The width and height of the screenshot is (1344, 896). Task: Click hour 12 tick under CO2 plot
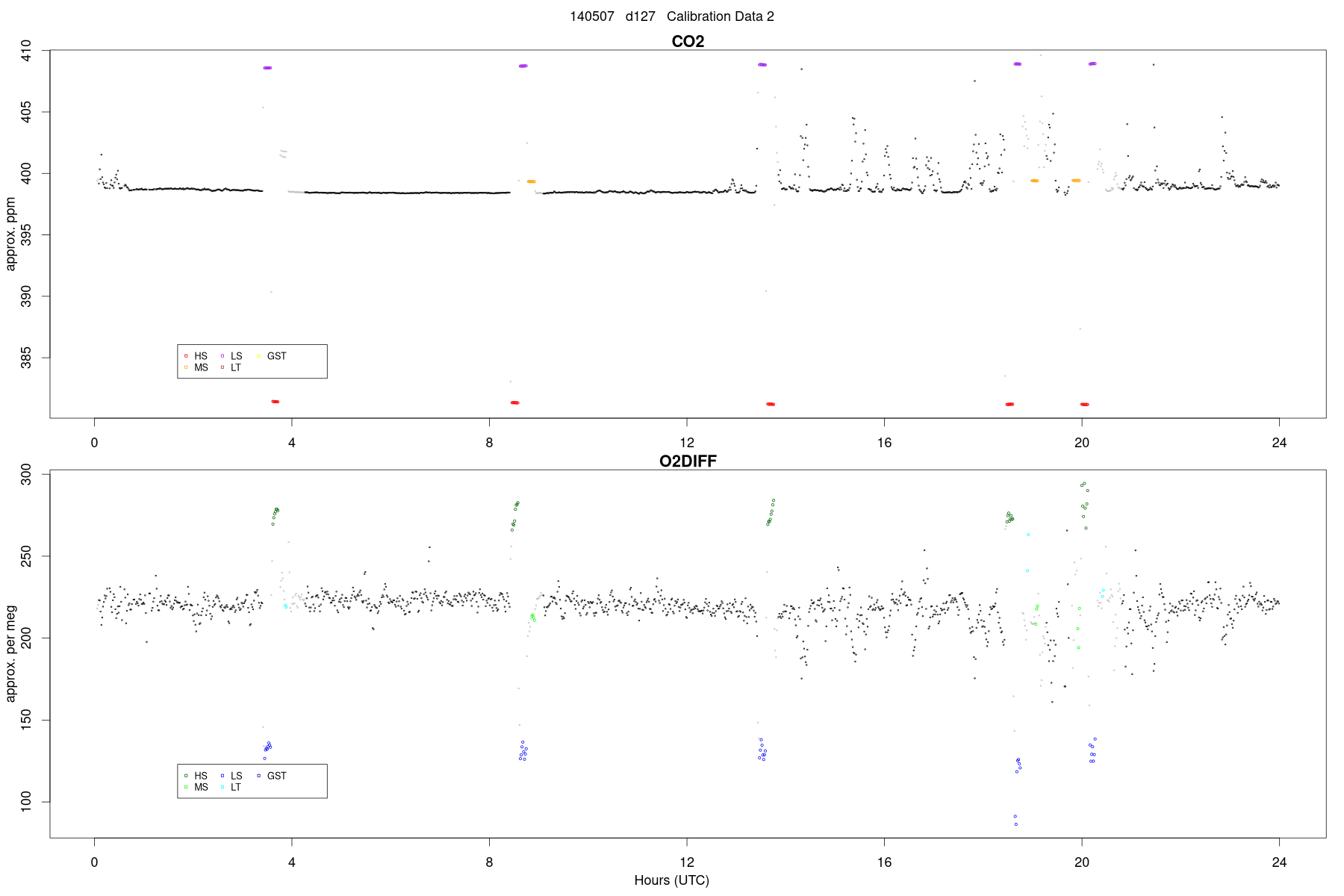click(687, 443)
